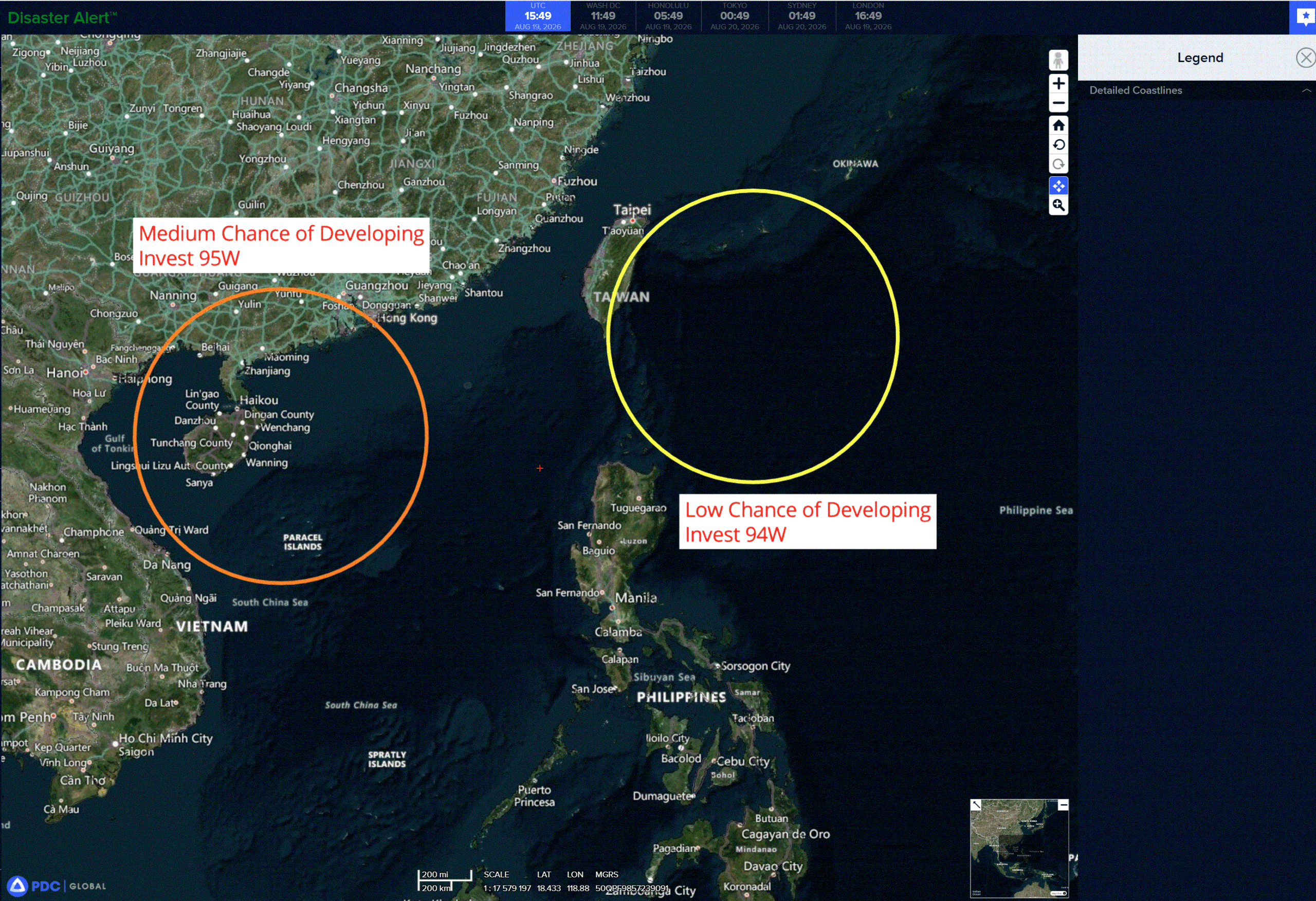Click the Nanning city label
The height and width of the screenshot is (901, 1316).
173,295
